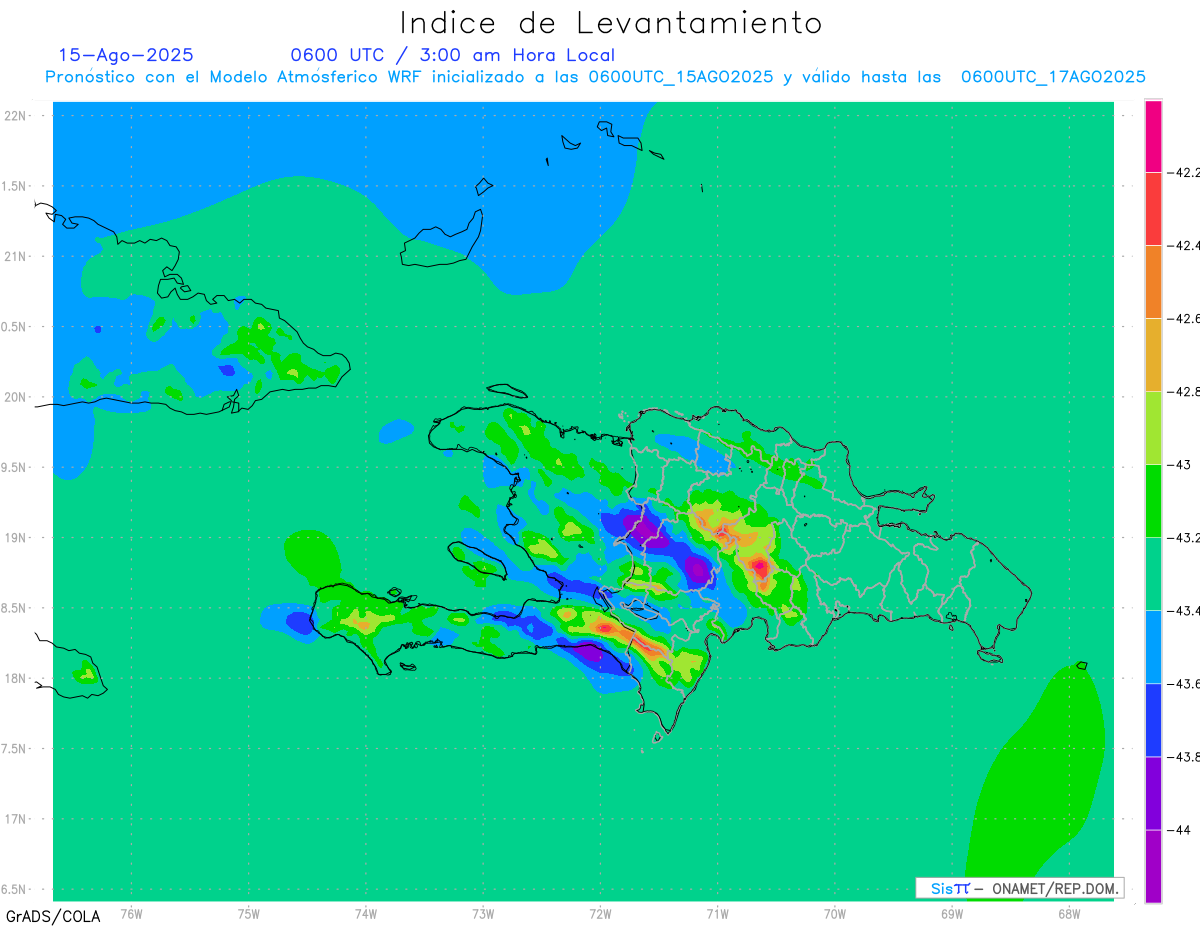Click the '-42.2' color bar value
The height and width of the screenshot is (927, 1200).
point(1186,172)
